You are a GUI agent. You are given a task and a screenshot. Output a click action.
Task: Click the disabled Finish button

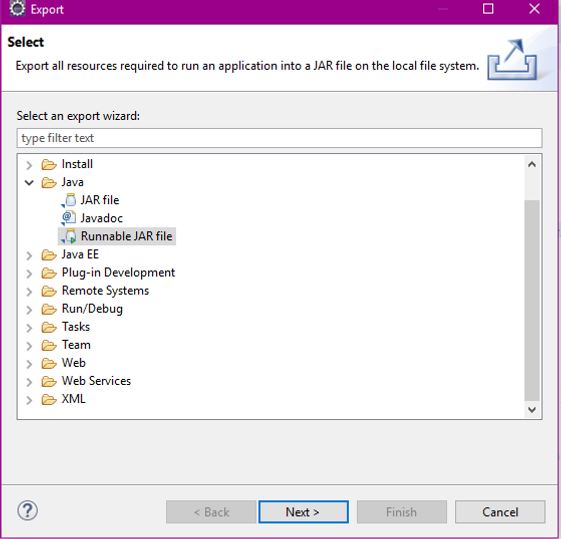(x=402, y=512)
